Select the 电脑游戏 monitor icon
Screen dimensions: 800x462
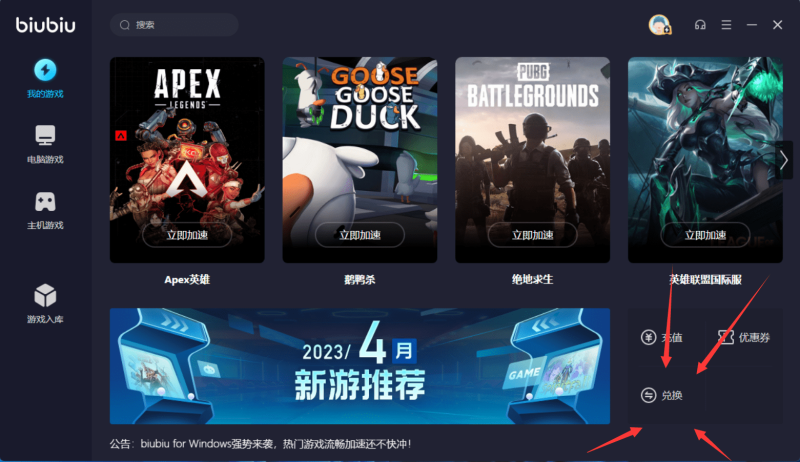point(45,136)
